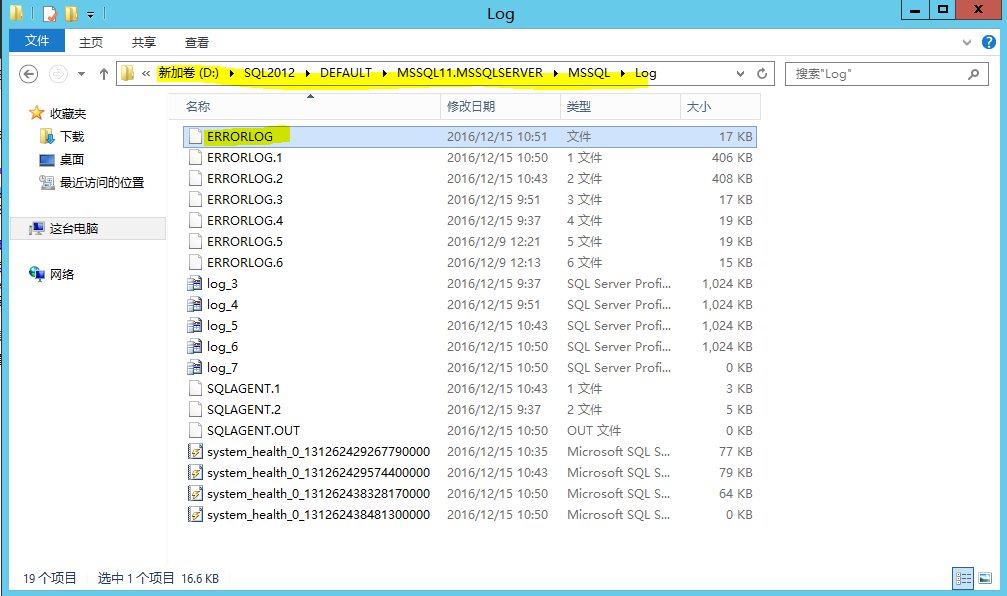Click the system_health XML file icon
Screen dimensions: 1007x596
(x=196, y=451)
